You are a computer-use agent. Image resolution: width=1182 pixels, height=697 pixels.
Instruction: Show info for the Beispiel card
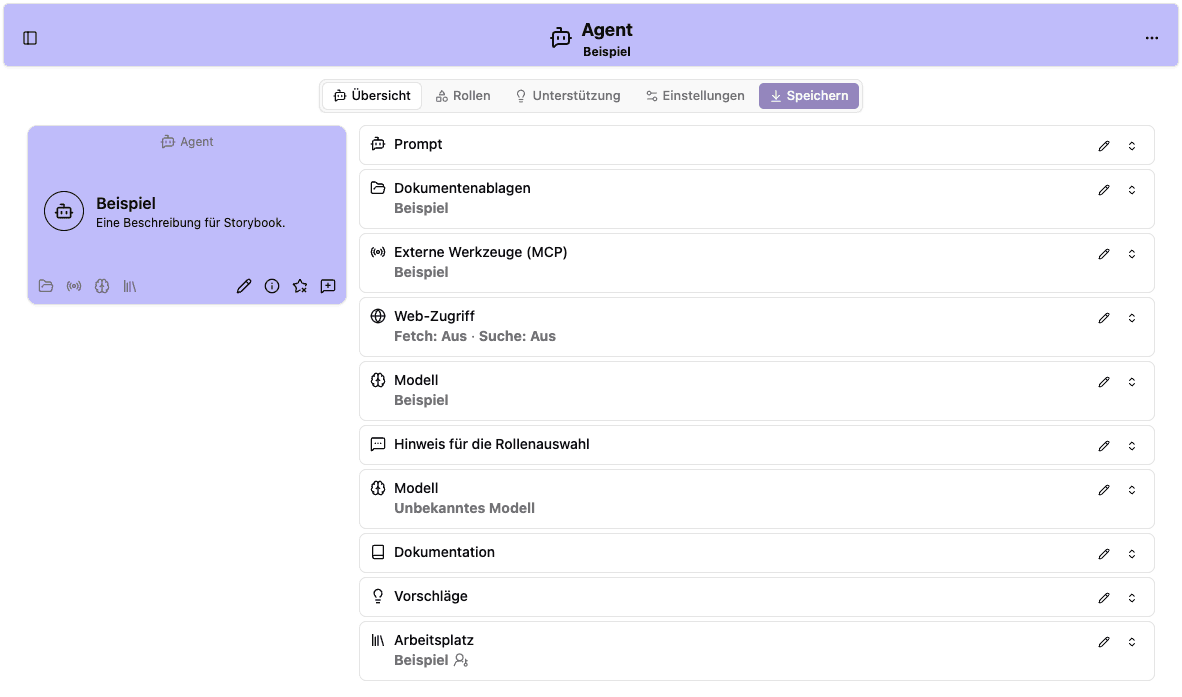coord(272,286)
